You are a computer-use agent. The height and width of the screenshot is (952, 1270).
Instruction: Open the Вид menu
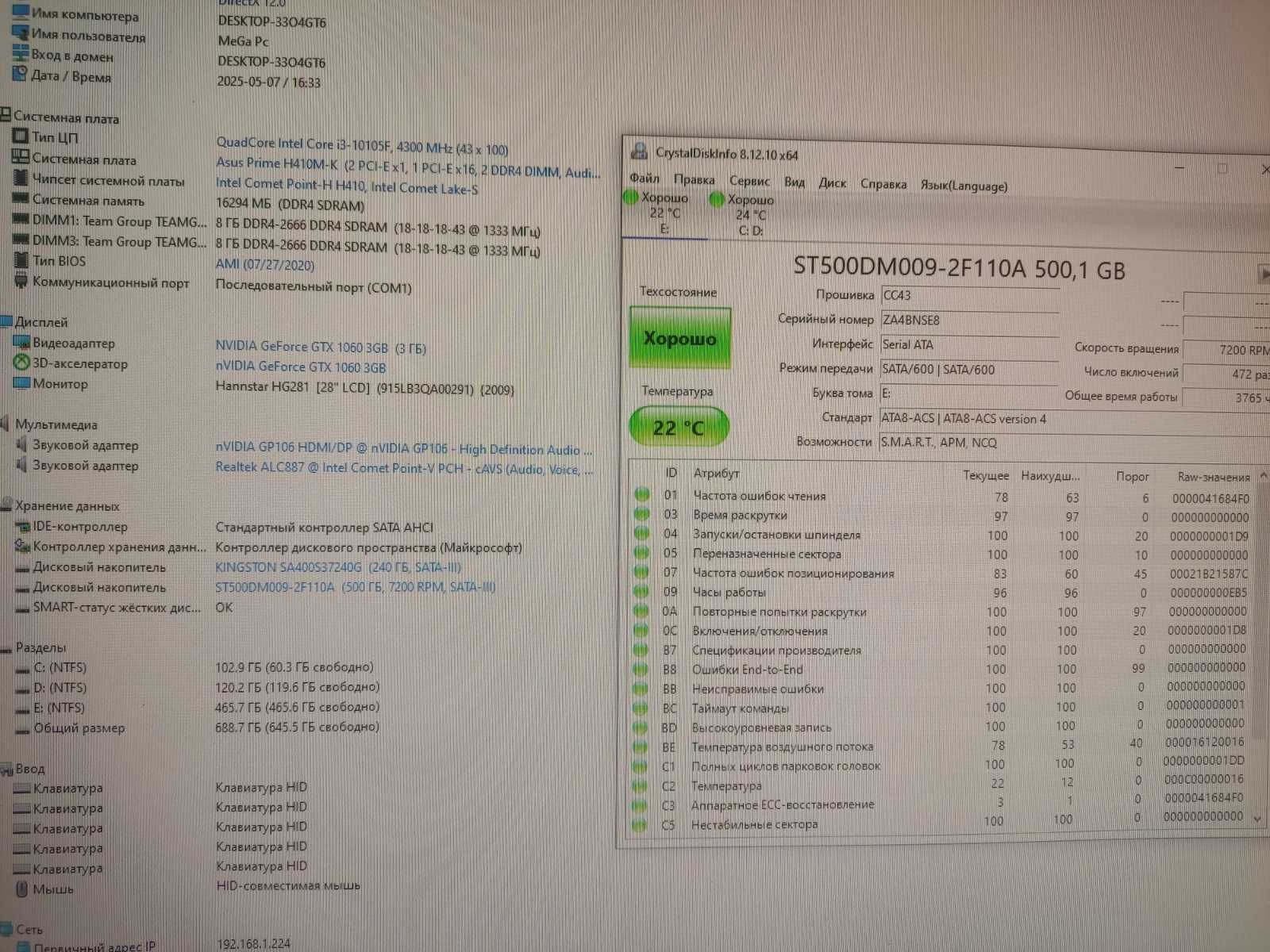tap(794, 182)
